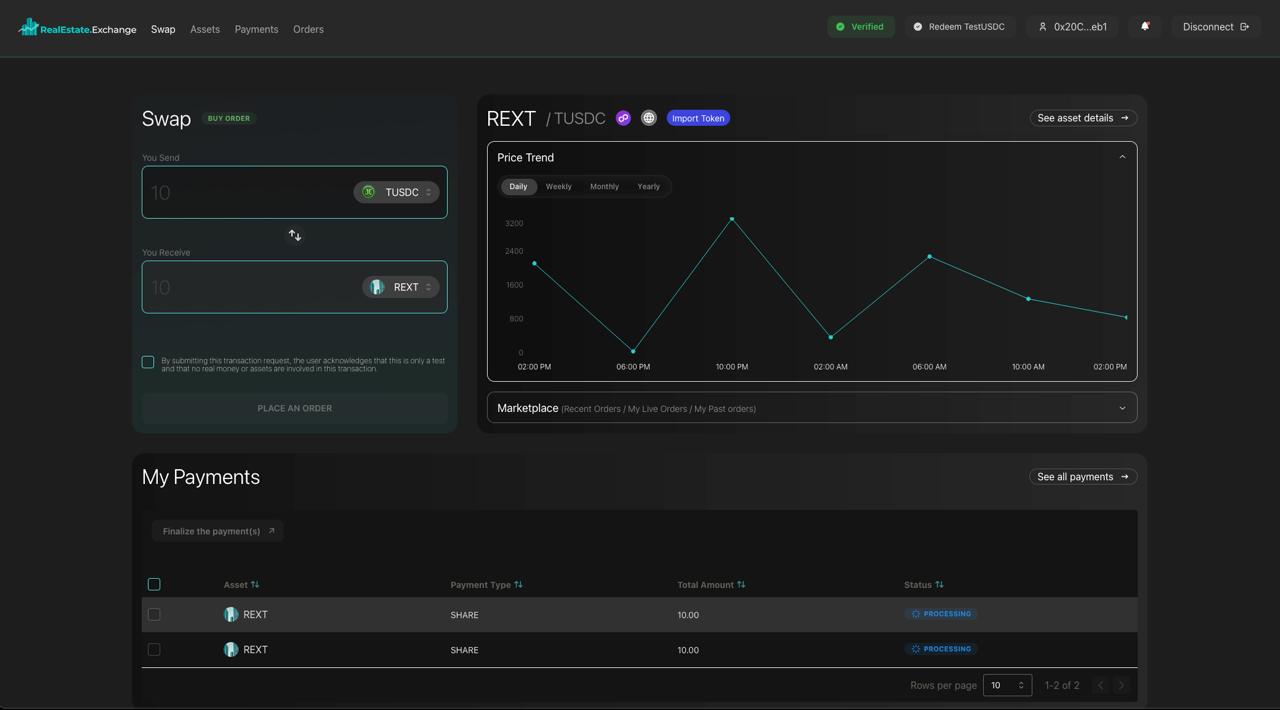The image size is (1280, 710).
Task: Click the 06:00 AM chart data point
Action: point(930,257)
